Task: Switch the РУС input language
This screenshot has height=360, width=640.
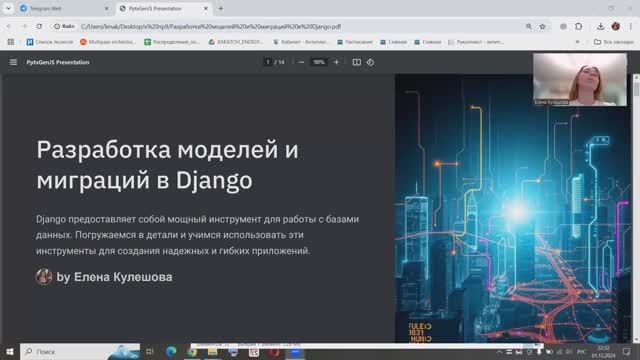Action: pyautogui.click(x=582, y=352)
